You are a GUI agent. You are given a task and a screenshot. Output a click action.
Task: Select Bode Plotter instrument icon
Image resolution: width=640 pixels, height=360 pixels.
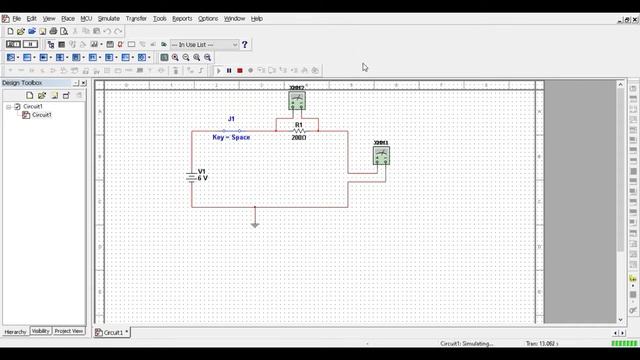633,140
